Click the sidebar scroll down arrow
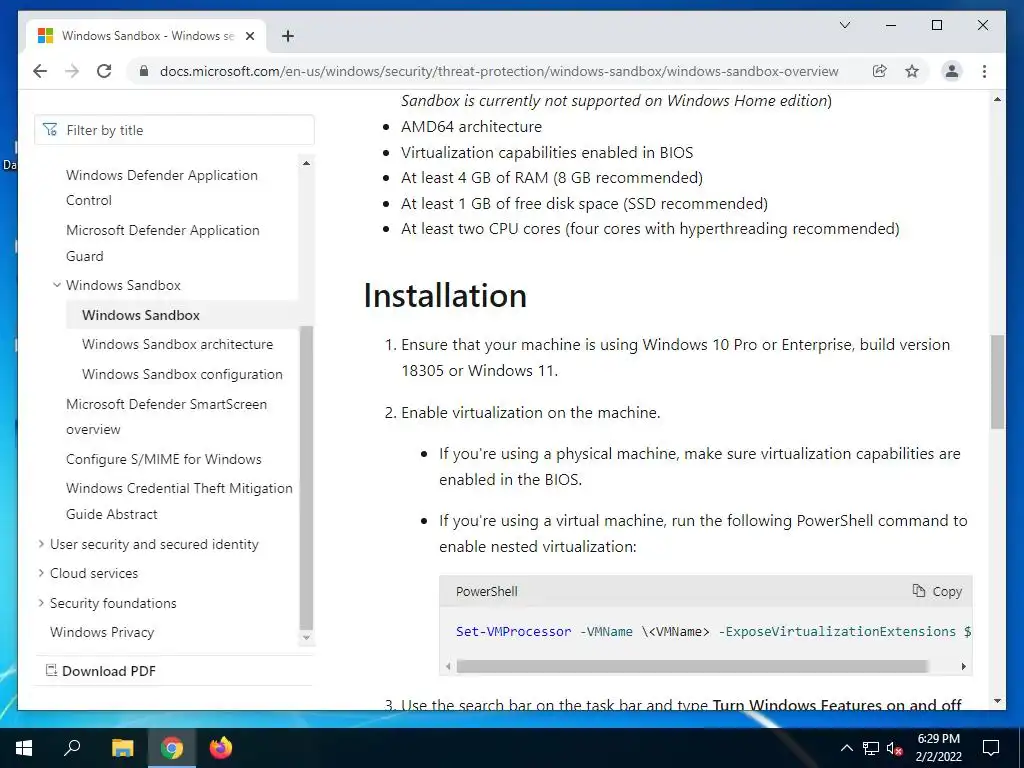The width and height of the screenshot is (1024, 768). point(306,637)
